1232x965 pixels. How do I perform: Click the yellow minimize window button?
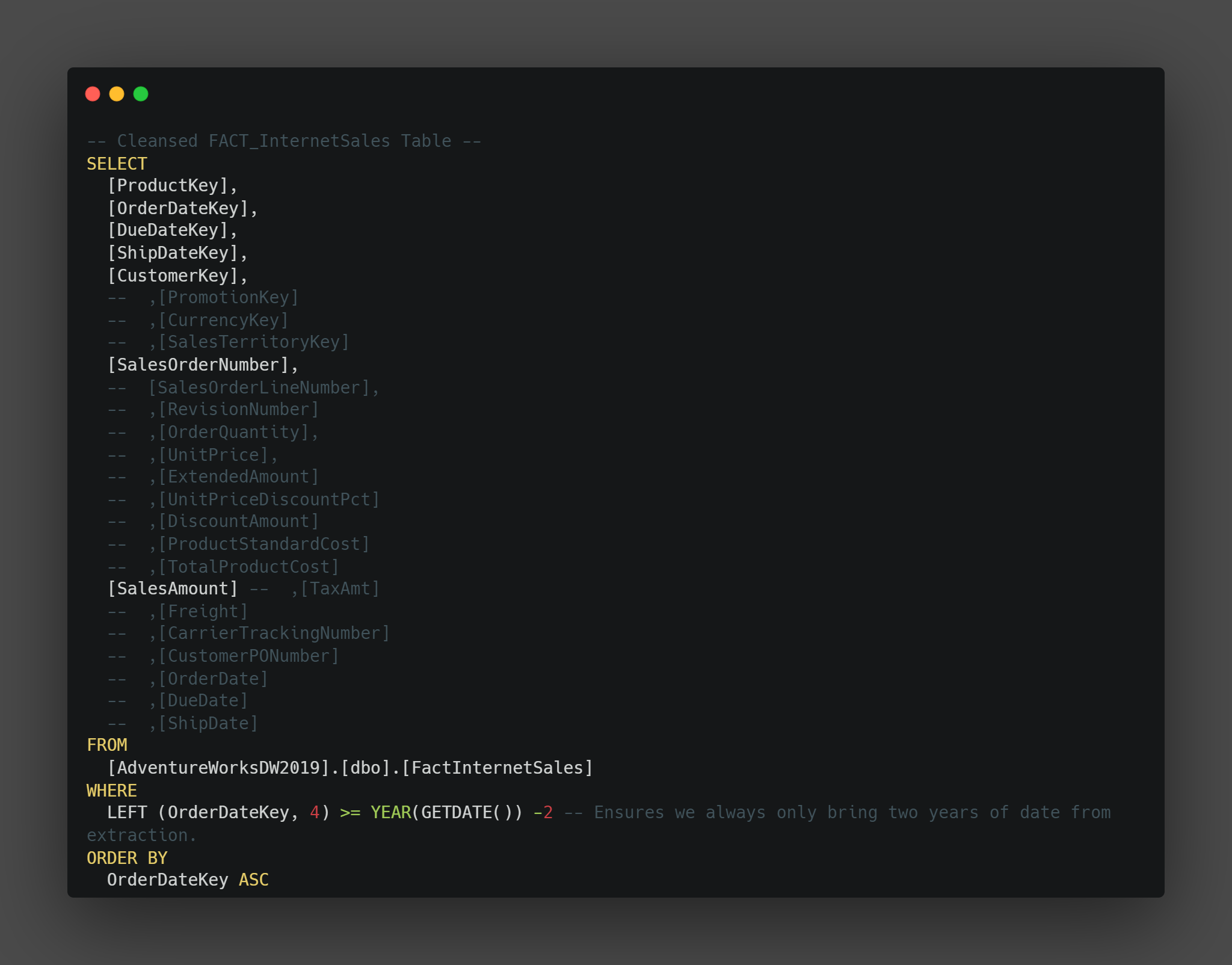[117, 94]
